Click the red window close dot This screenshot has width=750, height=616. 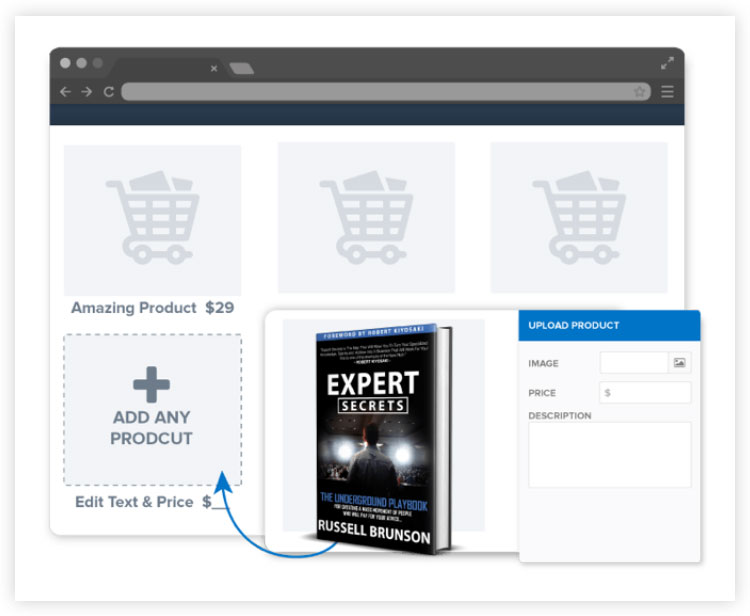click(x=66, y=63)
